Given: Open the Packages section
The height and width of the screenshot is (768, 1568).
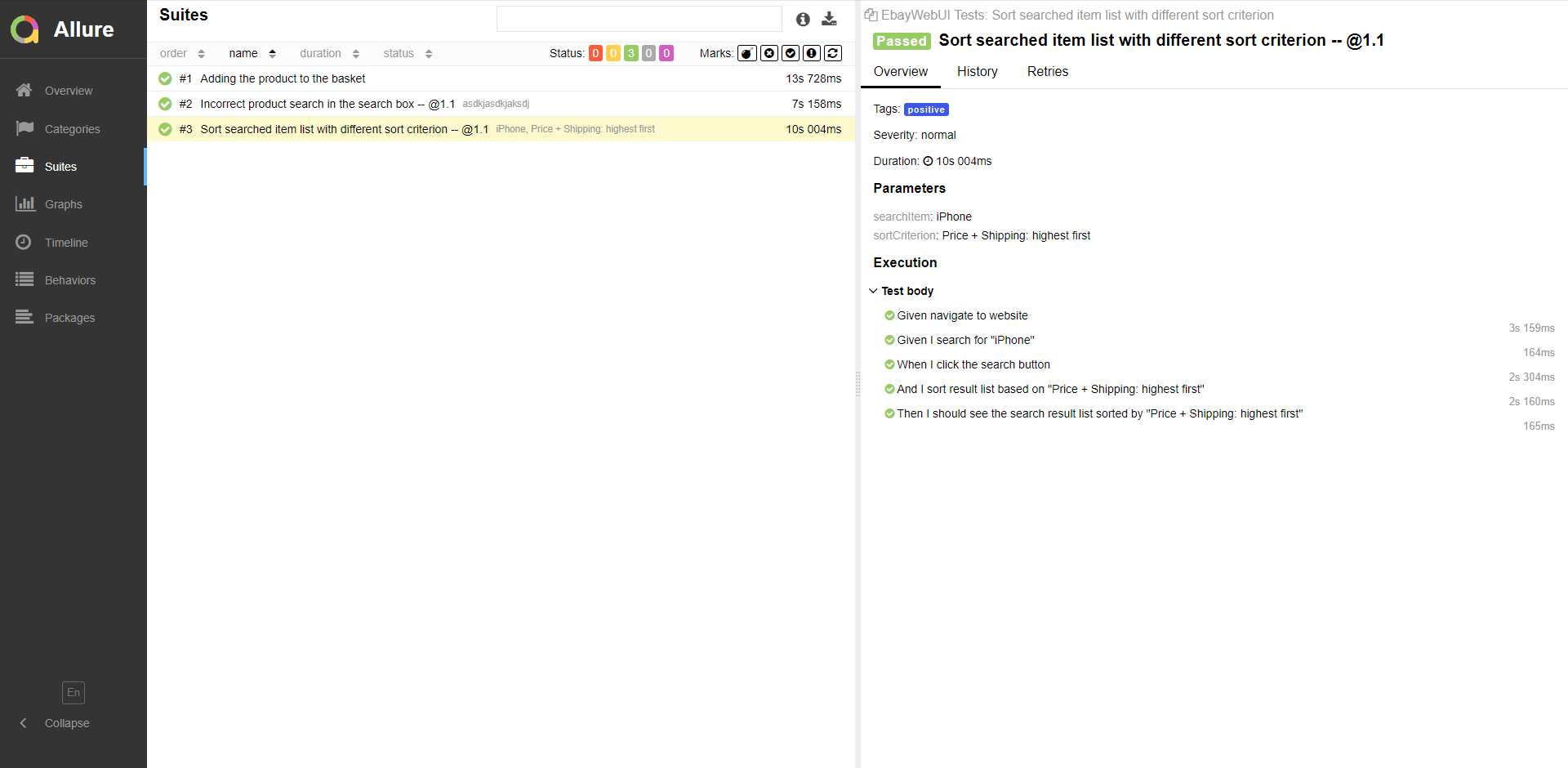Looking at the screenshot, I should (x=70, y=317).
